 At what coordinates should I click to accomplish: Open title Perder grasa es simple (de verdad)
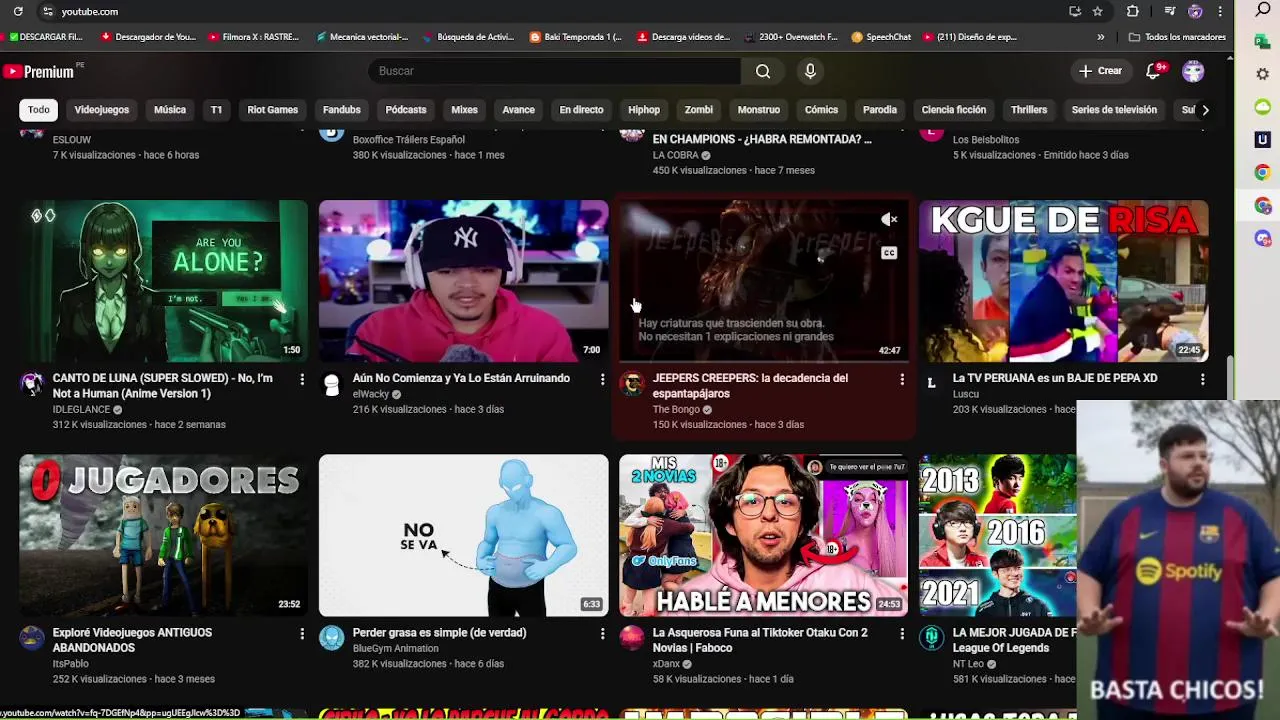coord(439,633)
